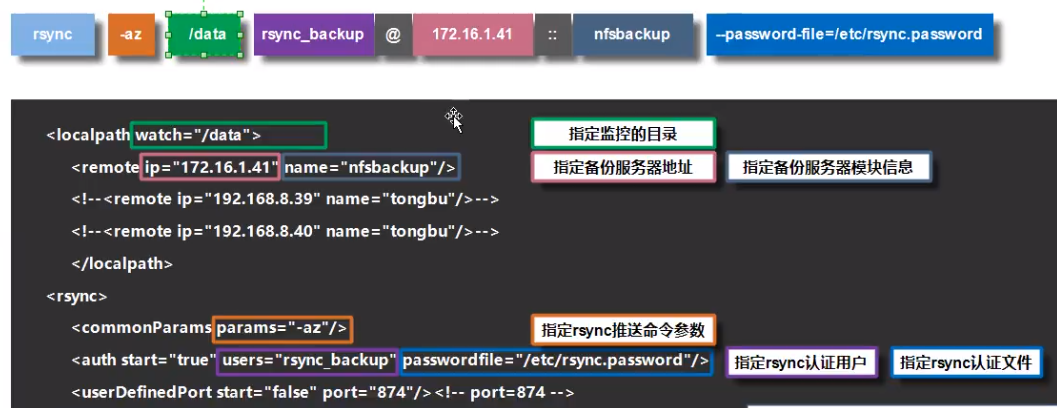This screenshot has height=408, width=1057.
Task: Click the watch="/data" attribute in code
Action: click(229, 135)
